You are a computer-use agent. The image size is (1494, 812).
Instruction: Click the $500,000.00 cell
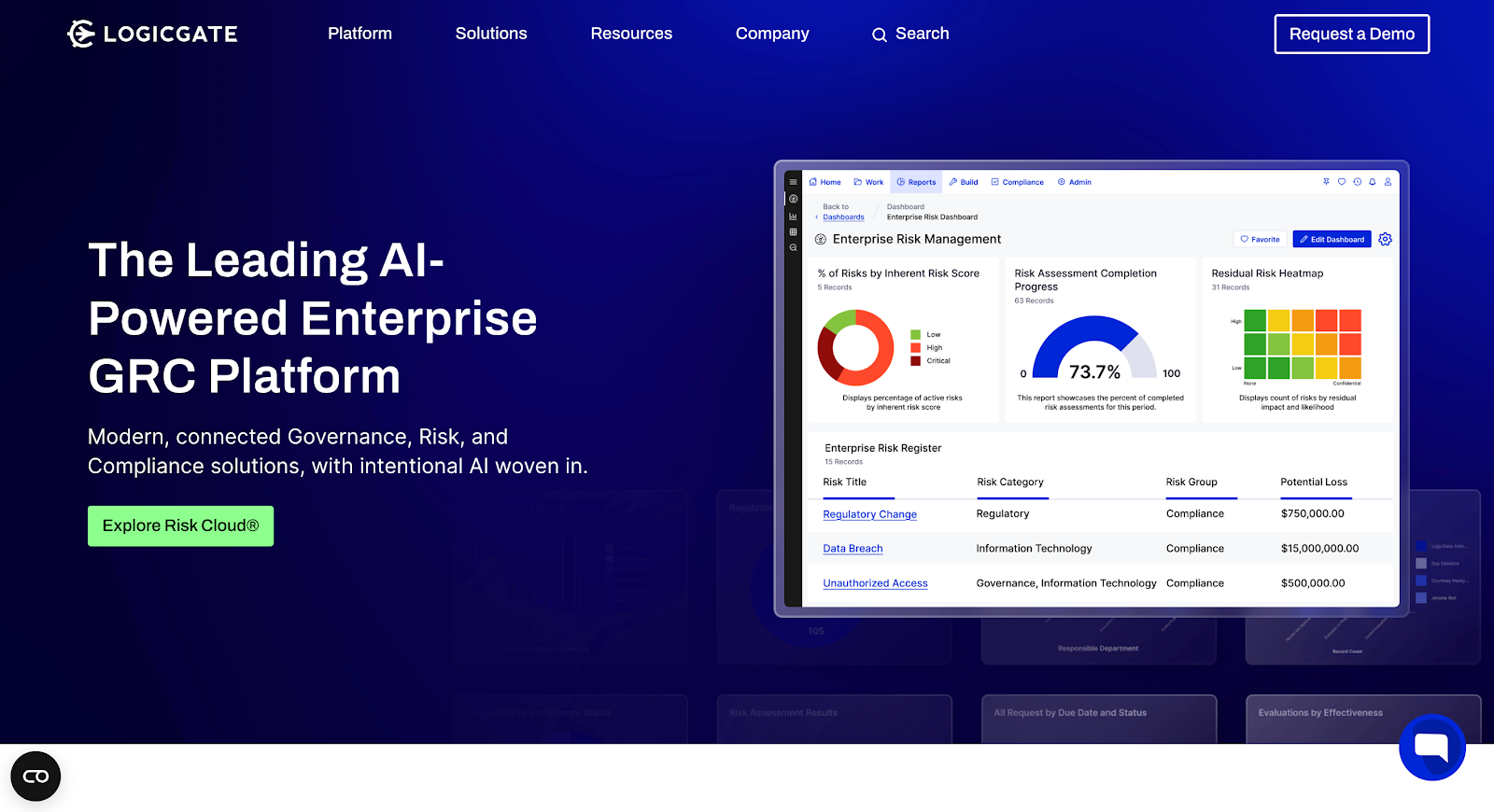tap(1313, 583)
